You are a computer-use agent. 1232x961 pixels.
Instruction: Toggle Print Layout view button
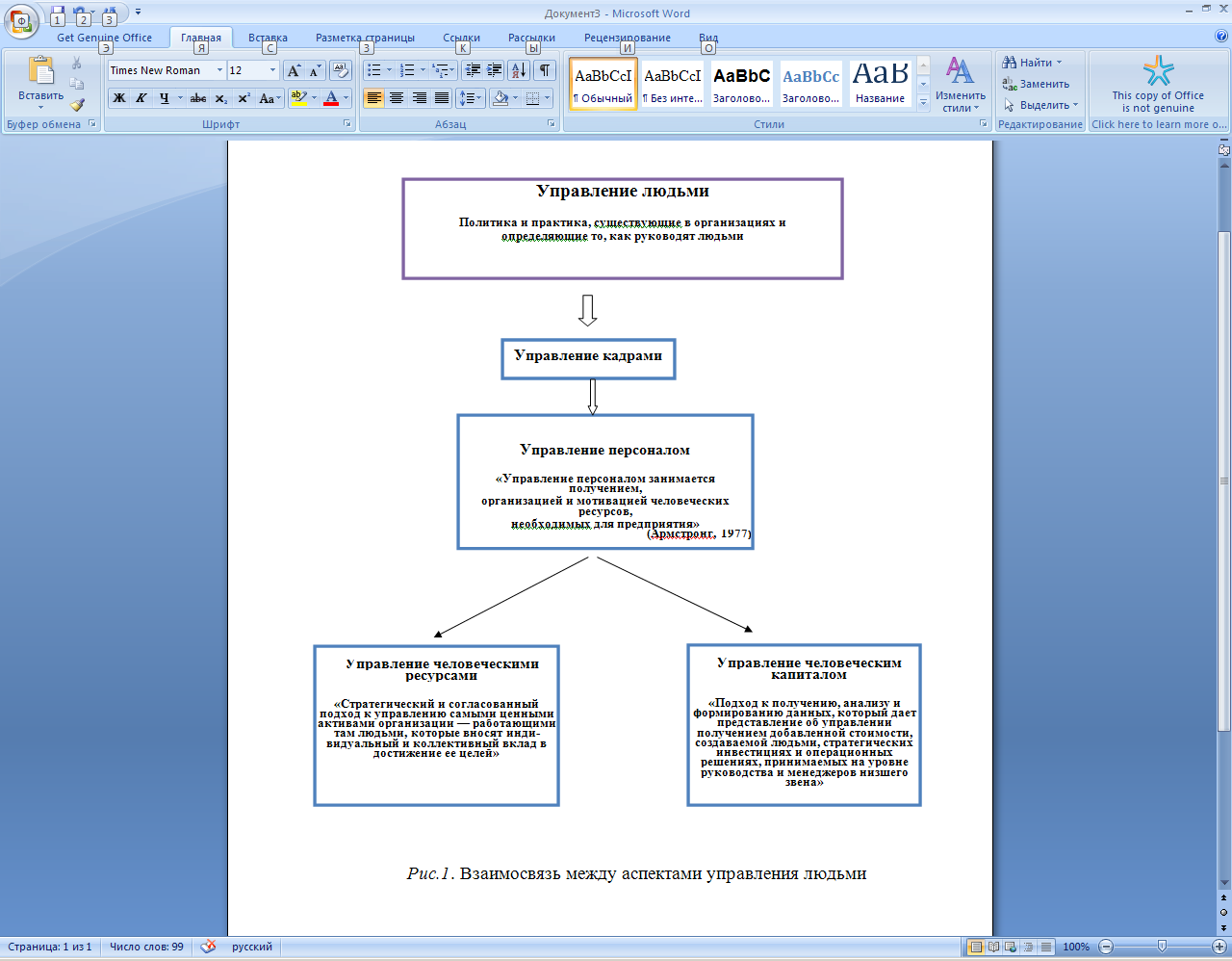pos(976,947)
